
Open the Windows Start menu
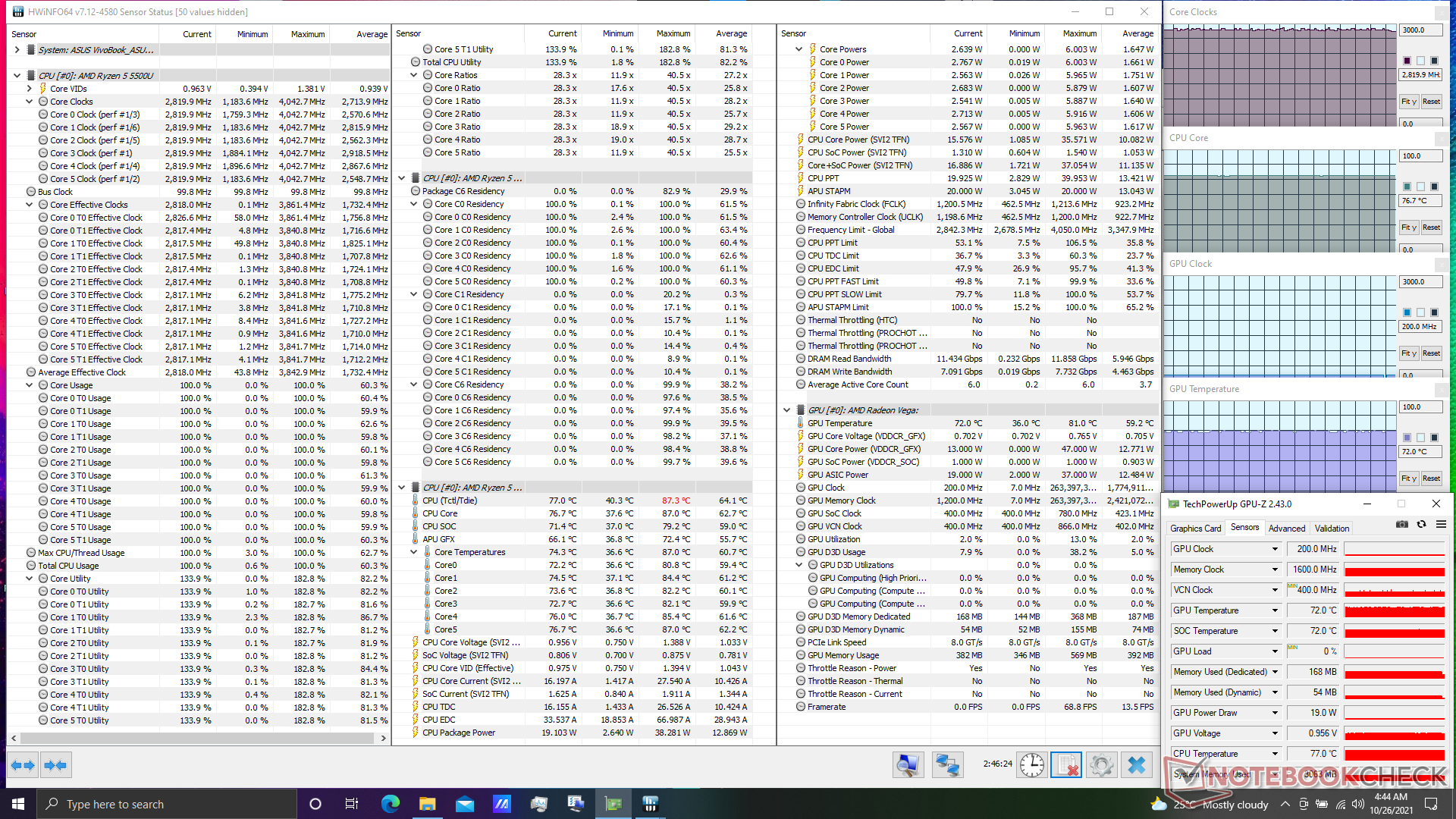(x=18, y=804)
